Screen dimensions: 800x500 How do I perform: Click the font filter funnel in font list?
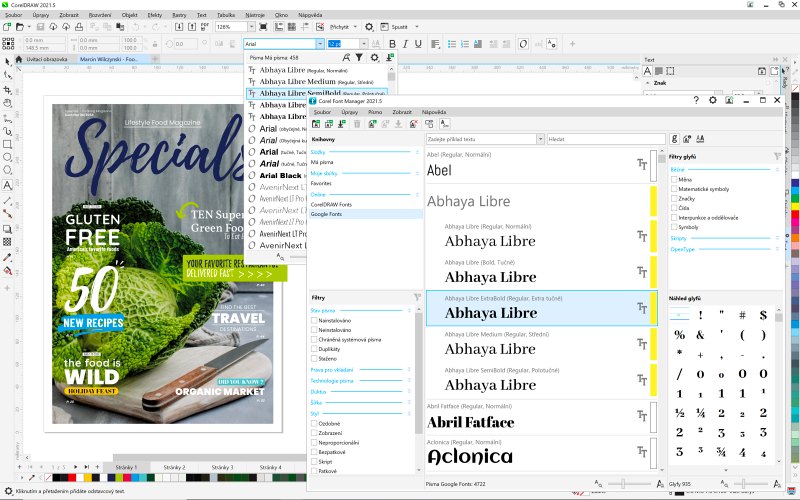[x=359, y=58]
